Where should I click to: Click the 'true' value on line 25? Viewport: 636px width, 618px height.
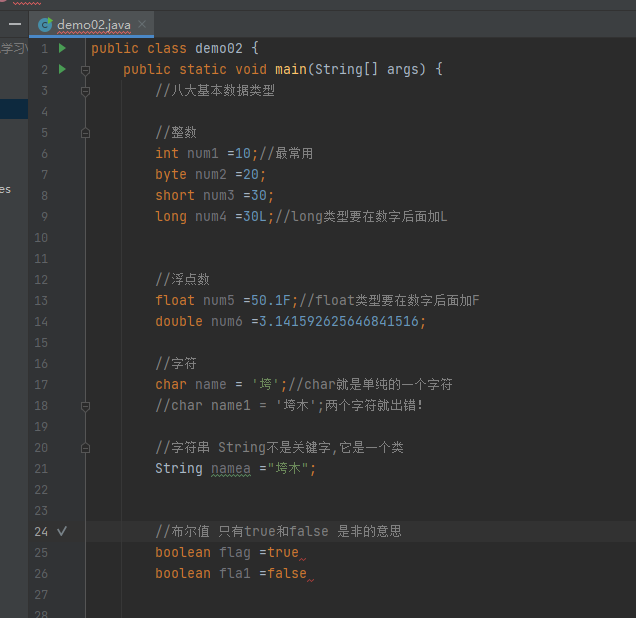[283, 552]
